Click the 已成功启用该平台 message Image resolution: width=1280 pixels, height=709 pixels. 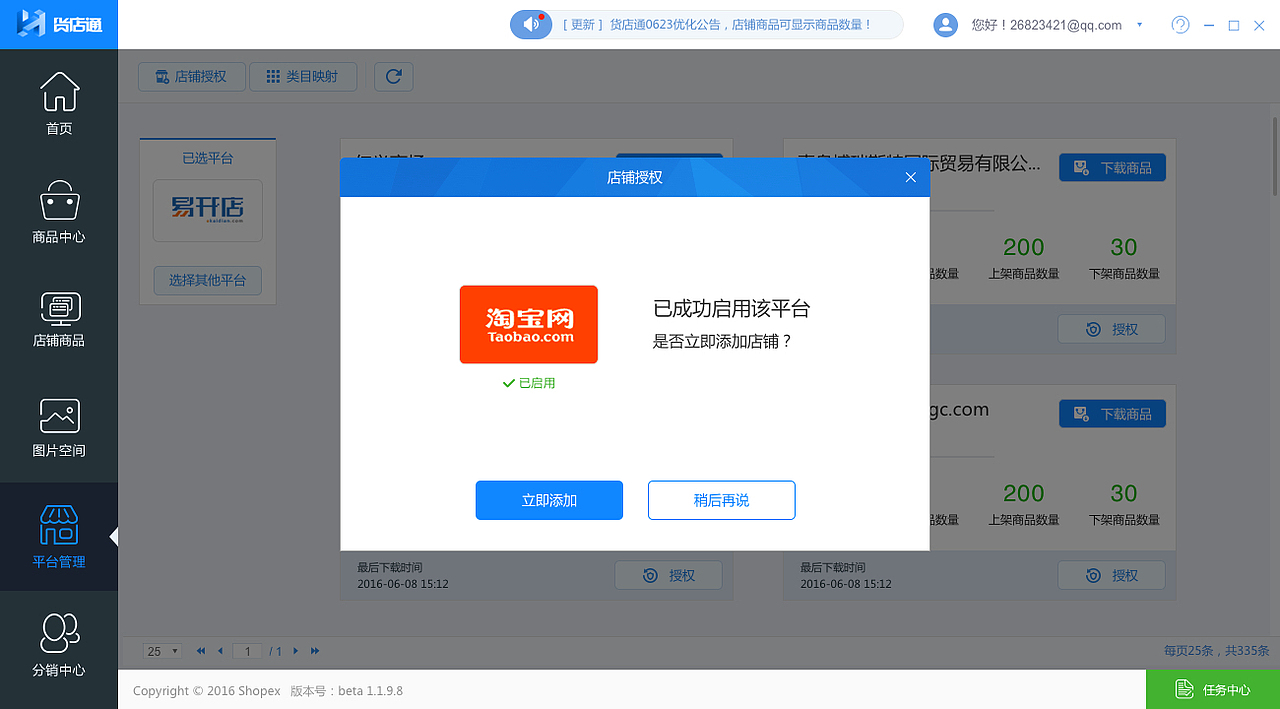click(731, 309)
